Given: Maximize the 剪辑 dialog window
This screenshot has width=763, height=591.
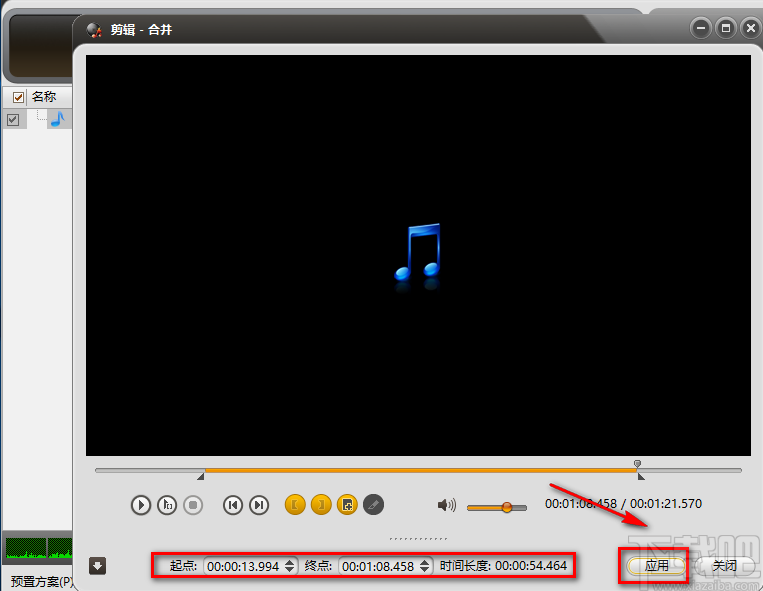Looking at the screenshot, I should 726,28.
